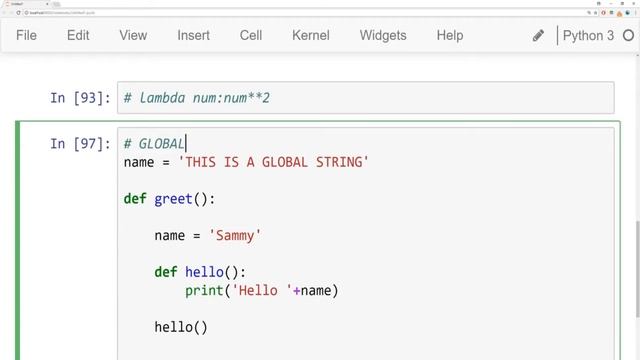Image resolution: width=640 pixels, height=360 pixels.
Task: Open the Widgets menu
Action: pyautogui.click(x=383, y=36)
